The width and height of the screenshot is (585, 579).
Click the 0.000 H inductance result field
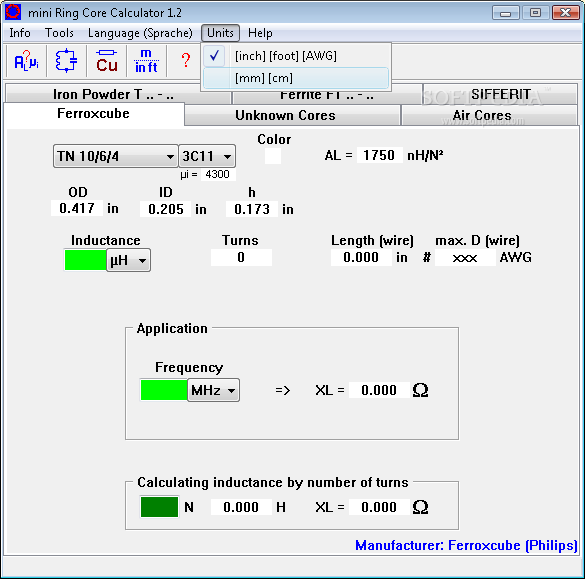click(241, 507)
